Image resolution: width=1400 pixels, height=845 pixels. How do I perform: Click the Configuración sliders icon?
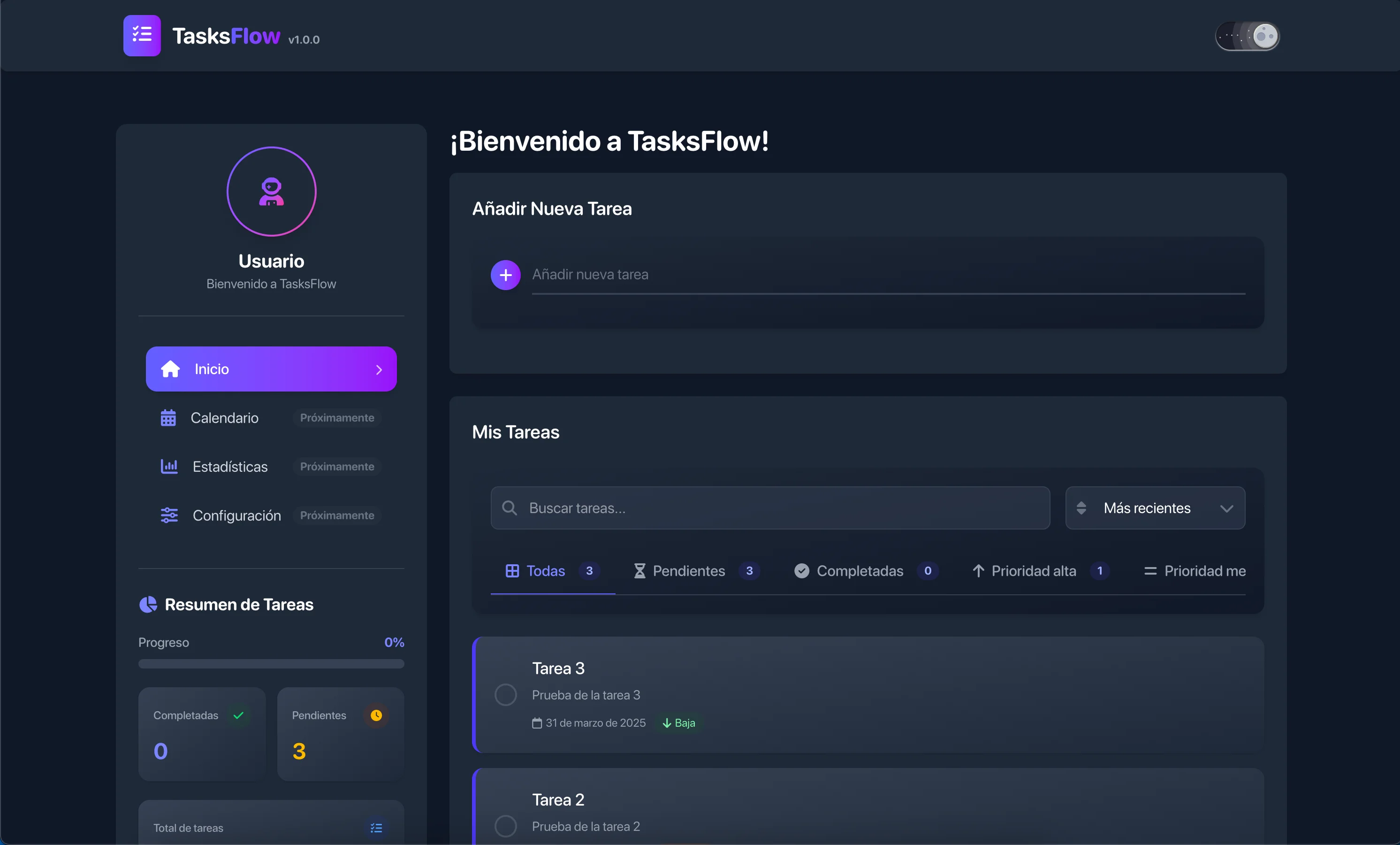coord(169,515)
